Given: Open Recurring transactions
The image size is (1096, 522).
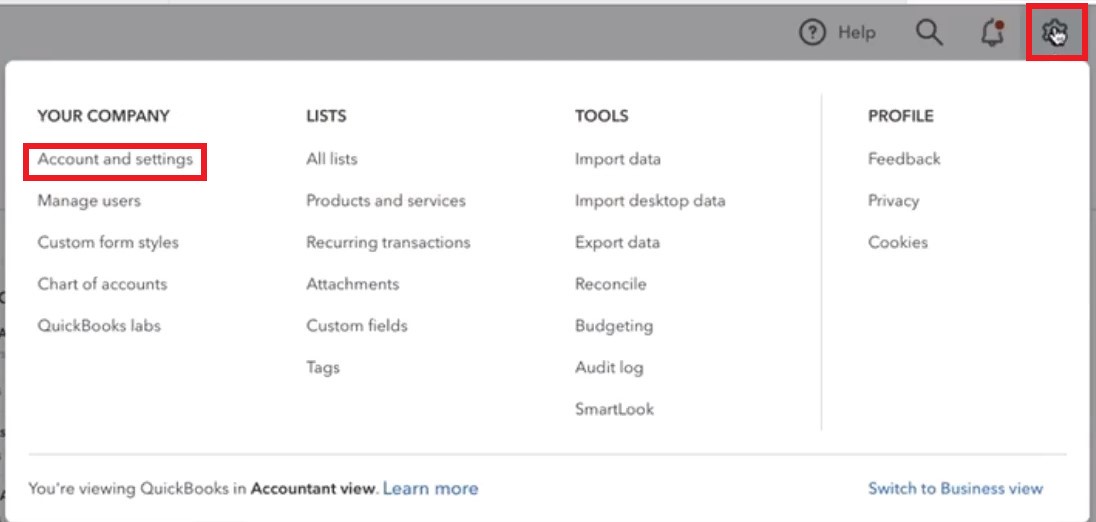Looking at the screenshot, I should (388, 242).
